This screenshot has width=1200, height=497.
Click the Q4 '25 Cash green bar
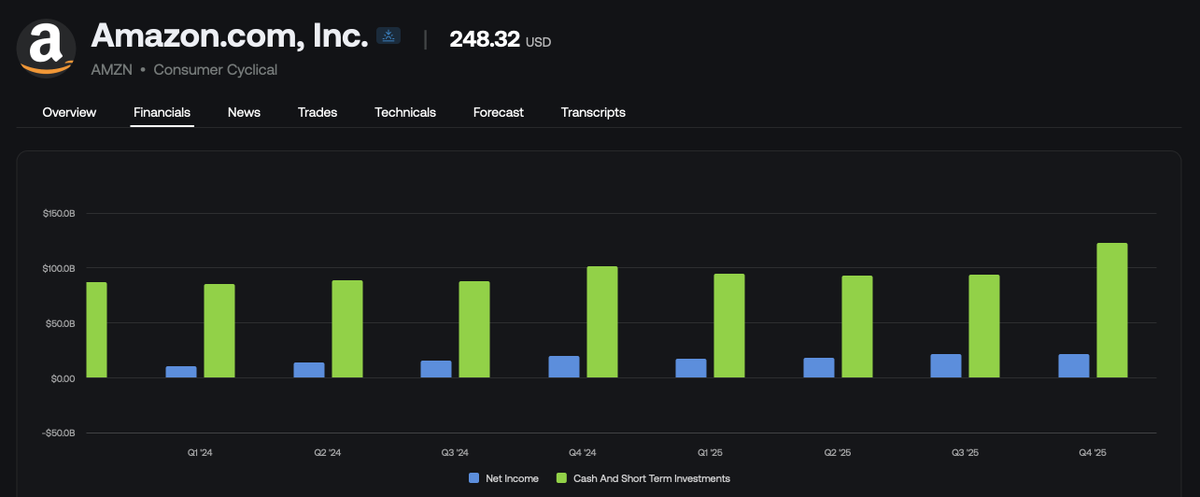pos(1112,310)
